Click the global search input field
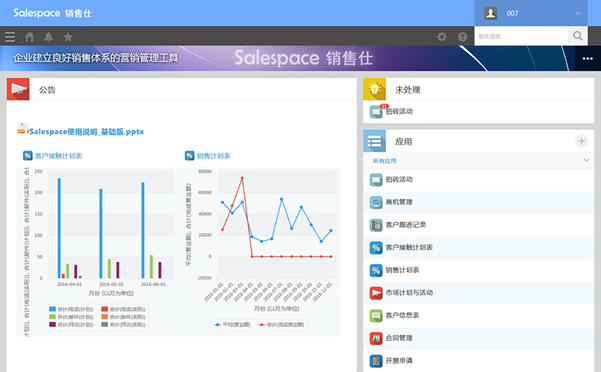601x372 pixels. [521, 36]
